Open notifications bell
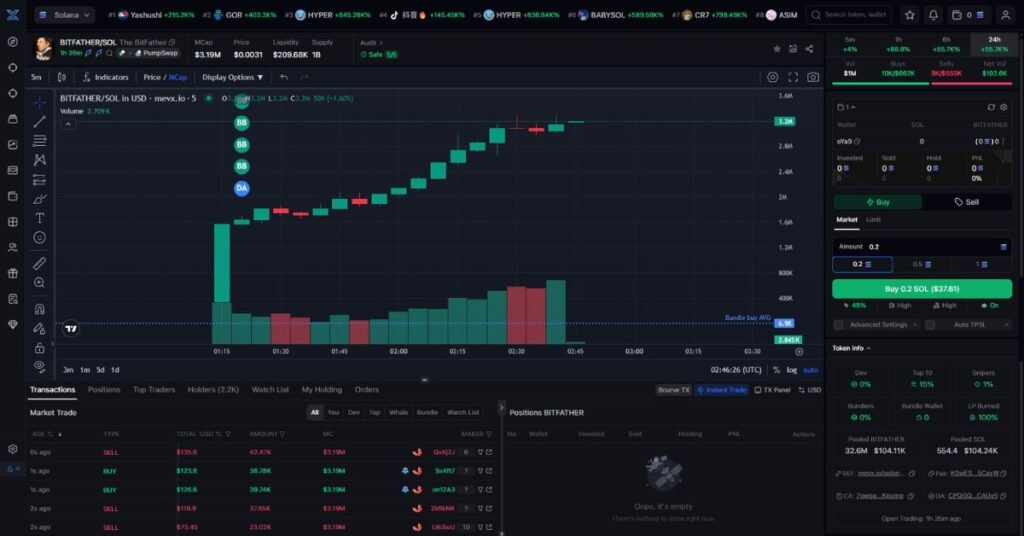 (933, 15)
